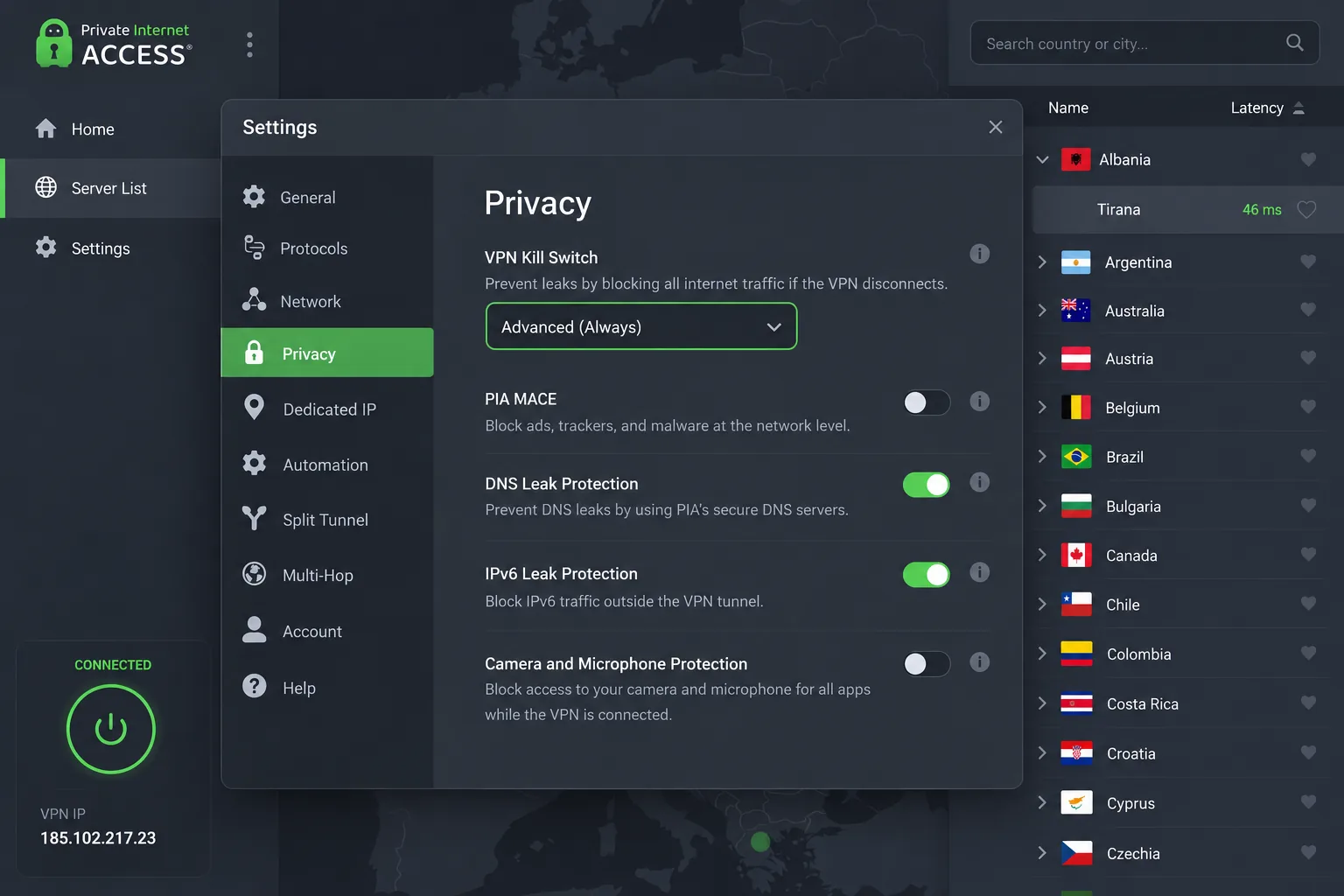
Task: Close the Settings dialog
Action: click(x=996, y=127)
